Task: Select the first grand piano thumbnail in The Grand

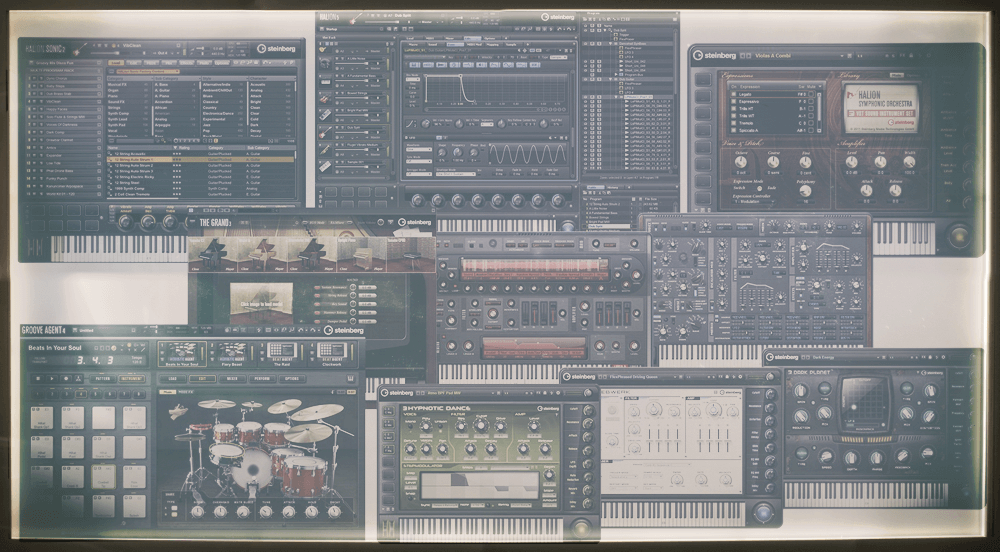Action: click(212, 255)
